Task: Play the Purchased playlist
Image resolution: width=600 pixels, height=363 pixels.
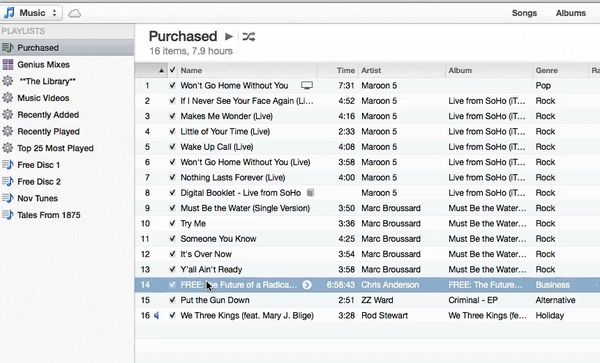Action: (x=229, y=36)
